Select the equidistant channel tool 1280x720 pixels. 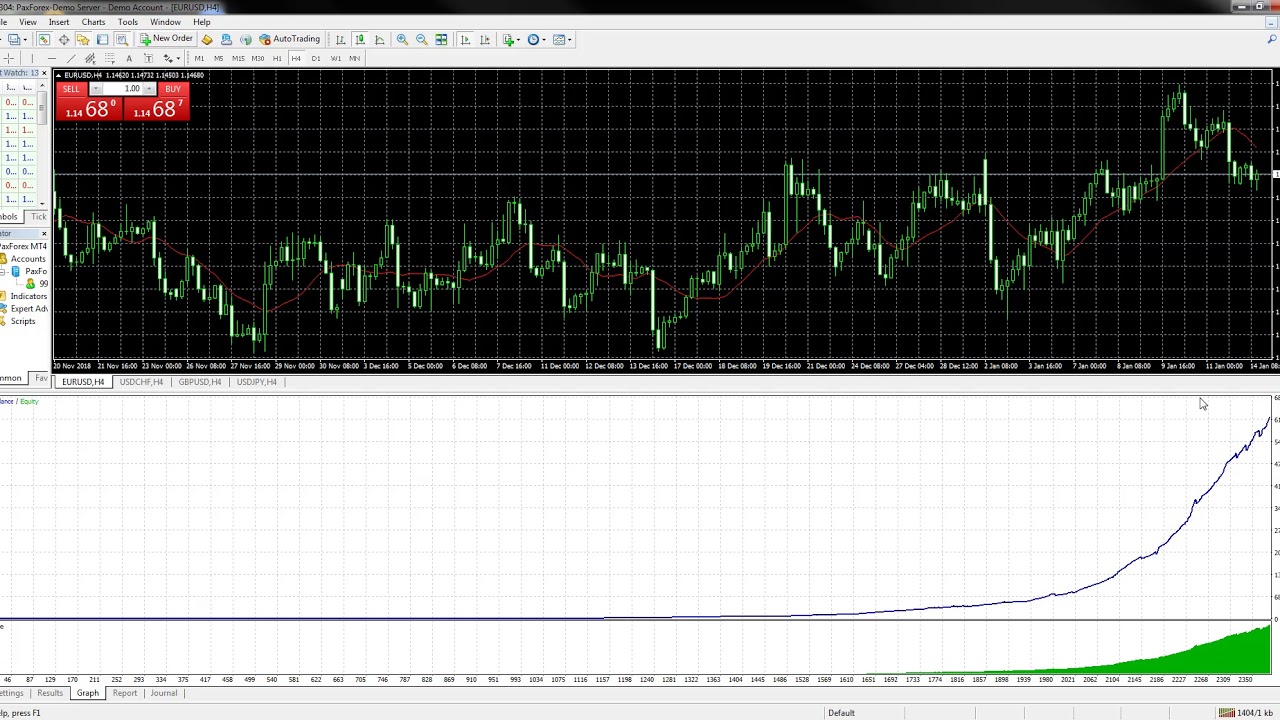pos(90,58)
